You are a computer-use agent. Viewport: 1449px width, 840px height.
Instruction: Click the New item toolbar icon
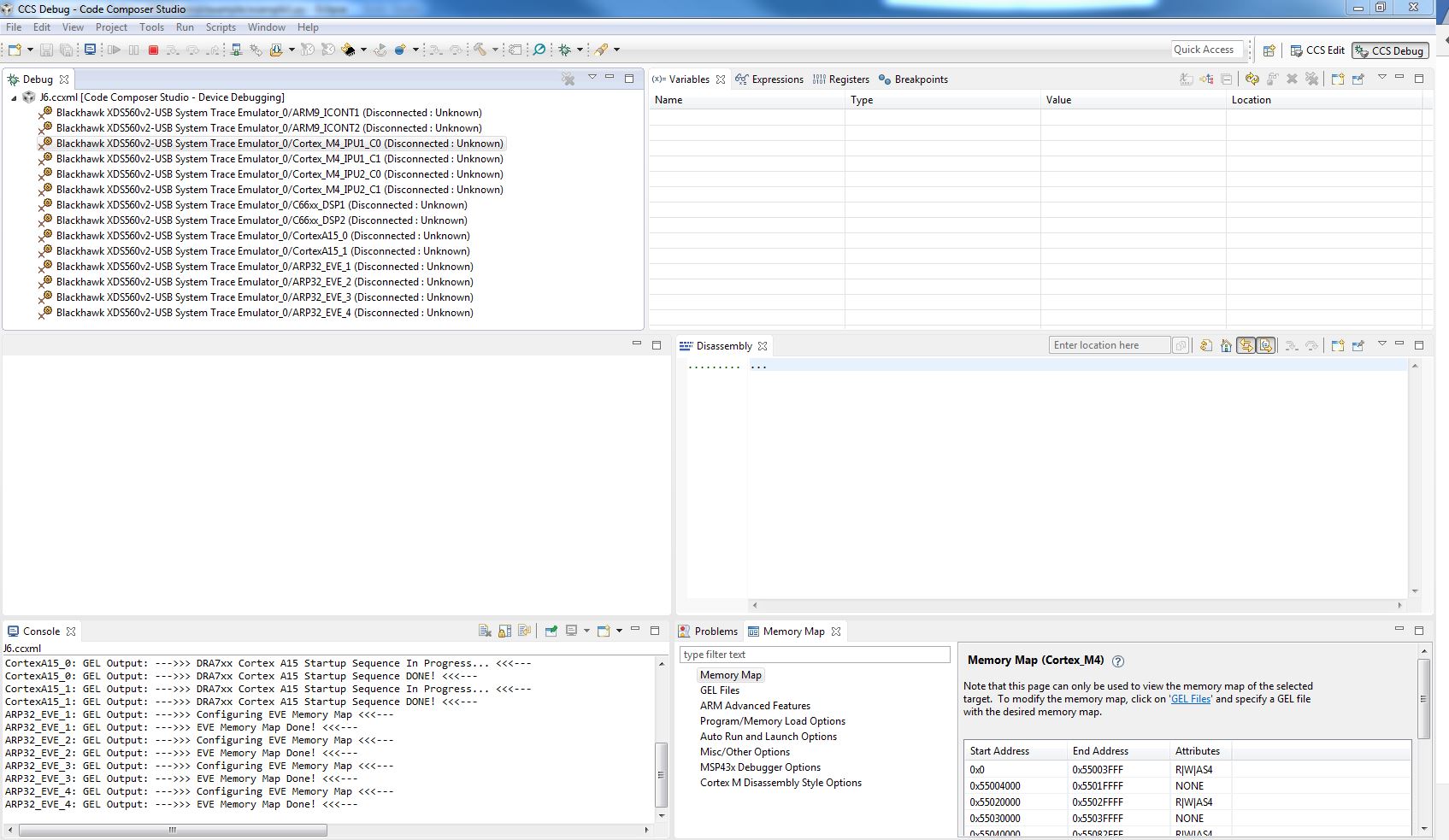(x=15, y=50)
